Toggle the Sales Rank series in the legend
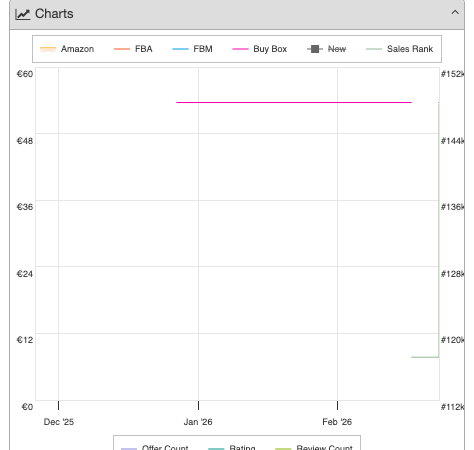The height and width of the screenshot is (450, 474). pyautogui.click(x=399, y=49)
